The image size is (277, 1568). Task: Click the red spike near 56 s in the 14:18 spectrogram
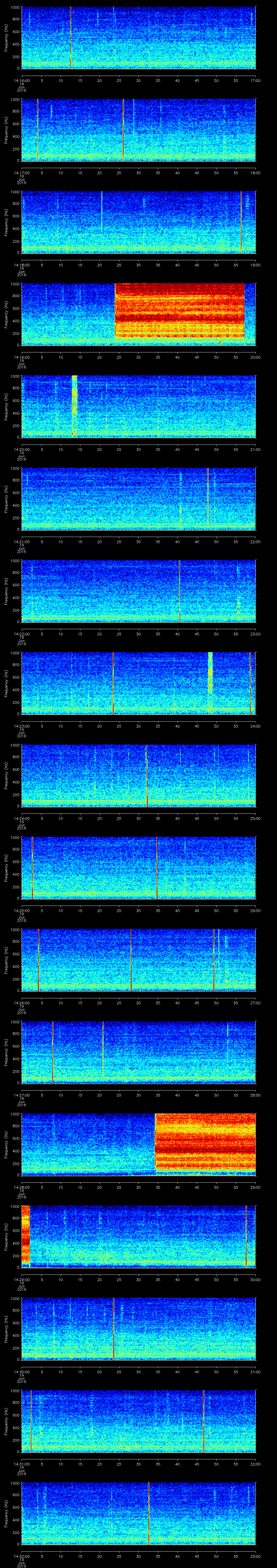click(x=241, y=222)
